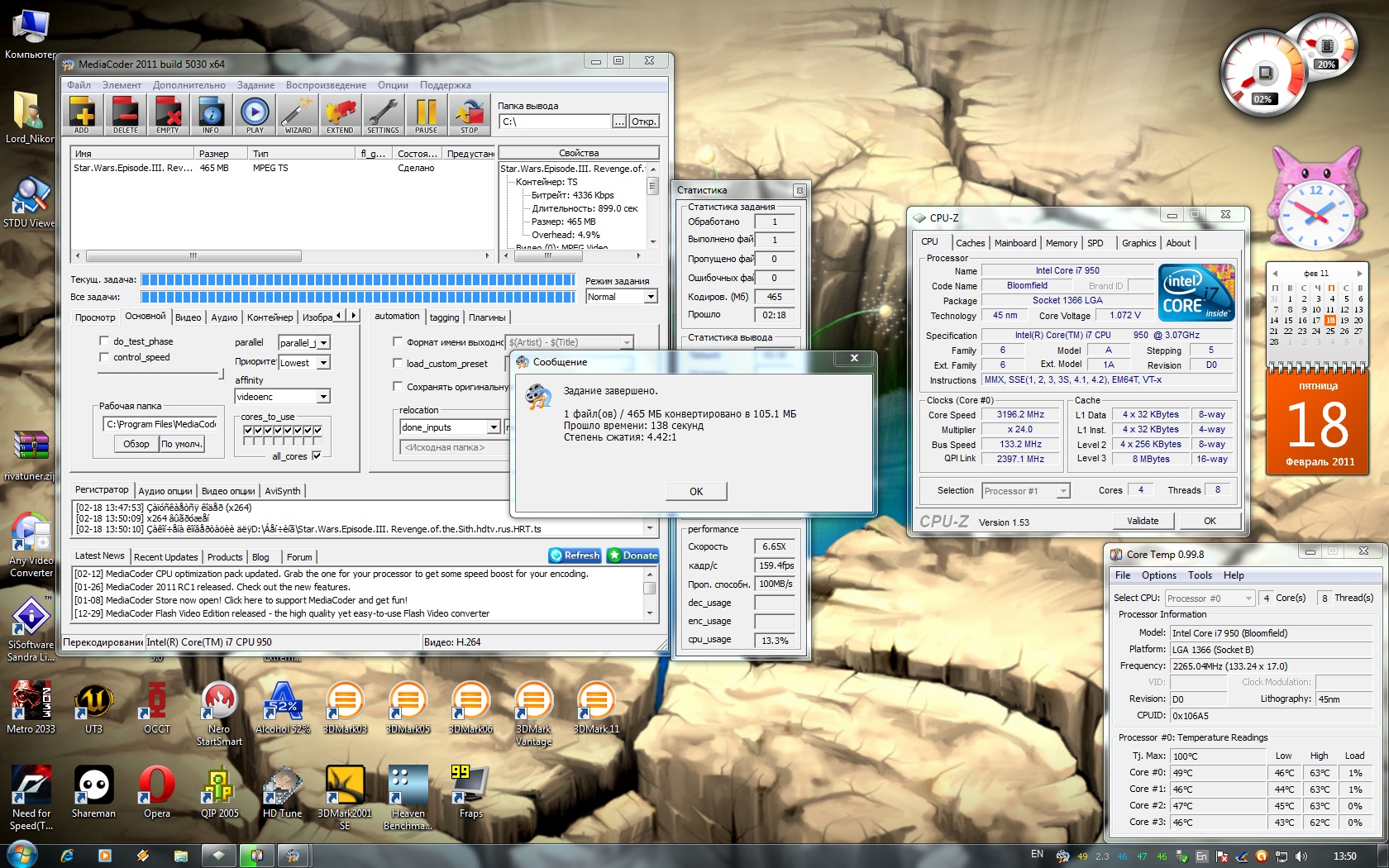Click the Откр. output folder button

click(643, 122)
